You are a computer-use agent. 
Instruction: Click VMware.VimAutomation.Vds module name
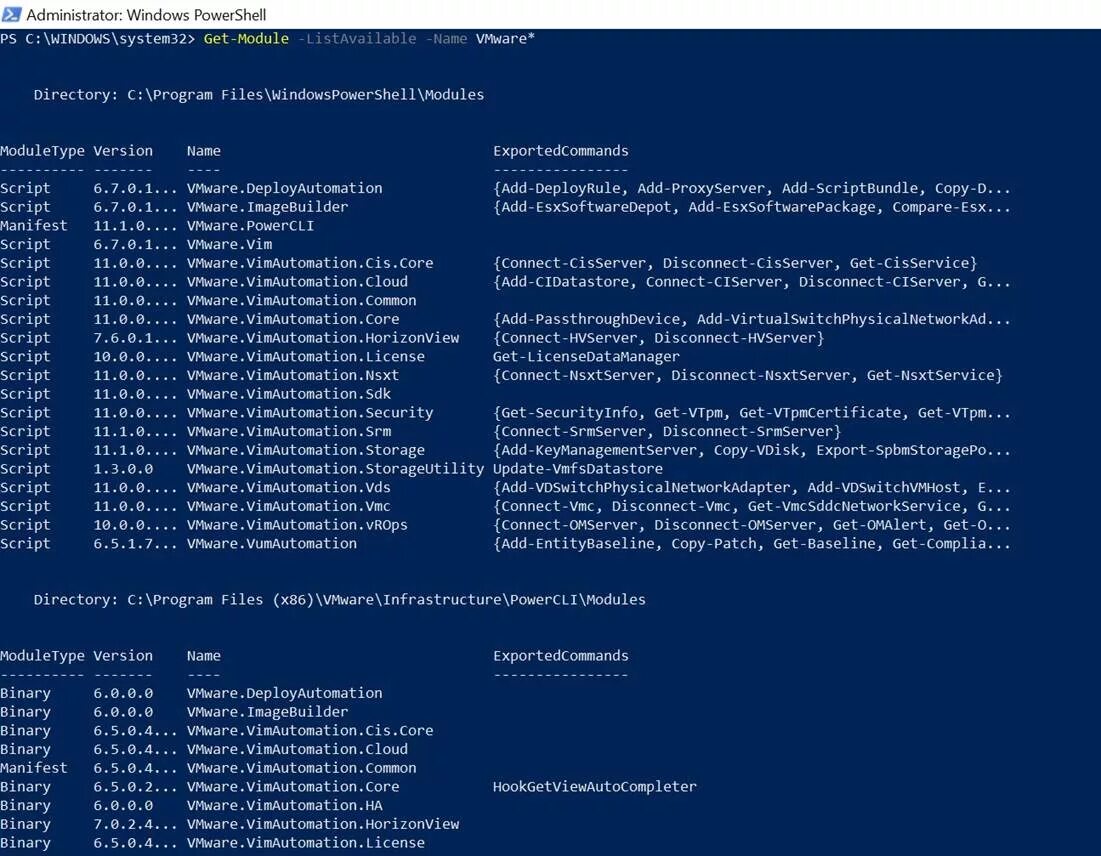pyautogui.click(x=289, y=487)
